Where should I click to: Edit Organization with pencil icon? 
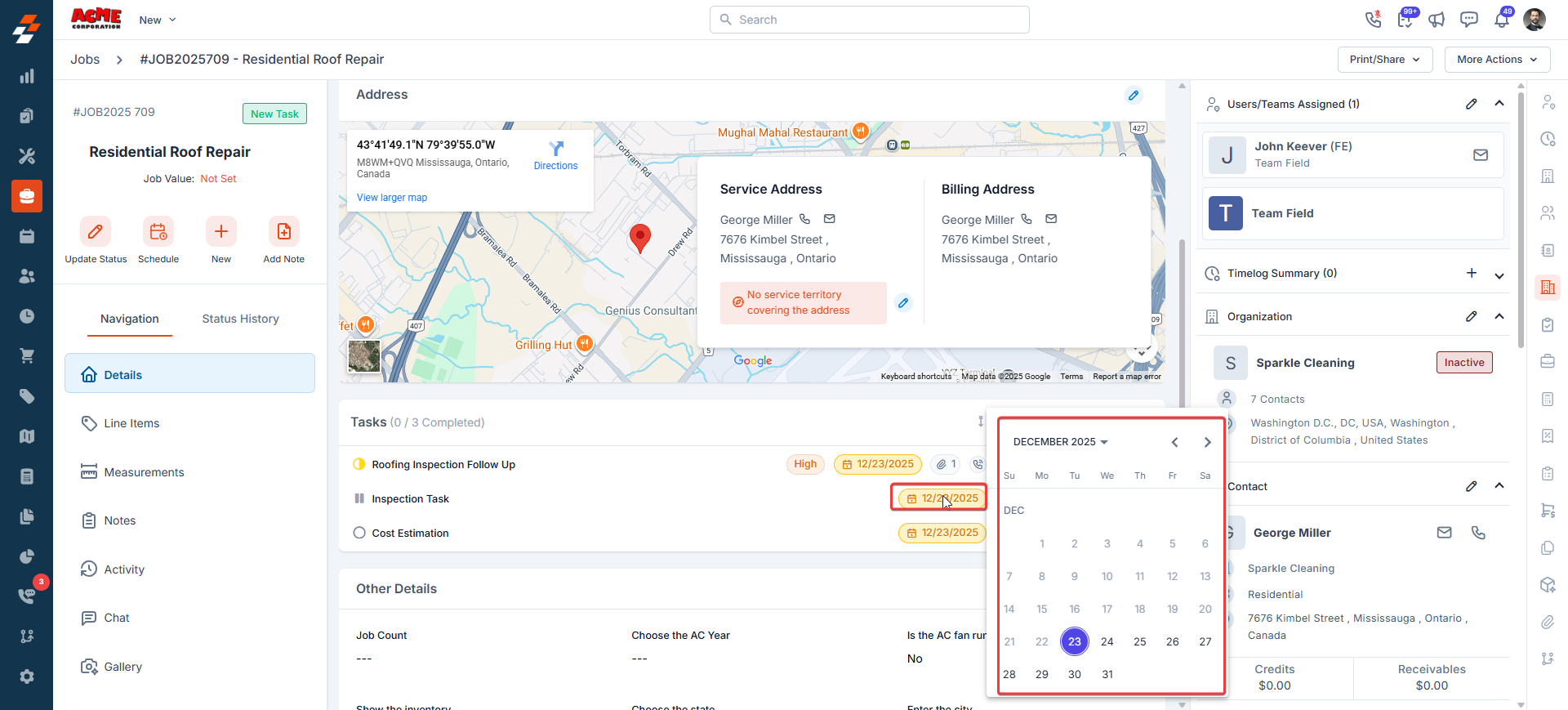(1471, 316)
